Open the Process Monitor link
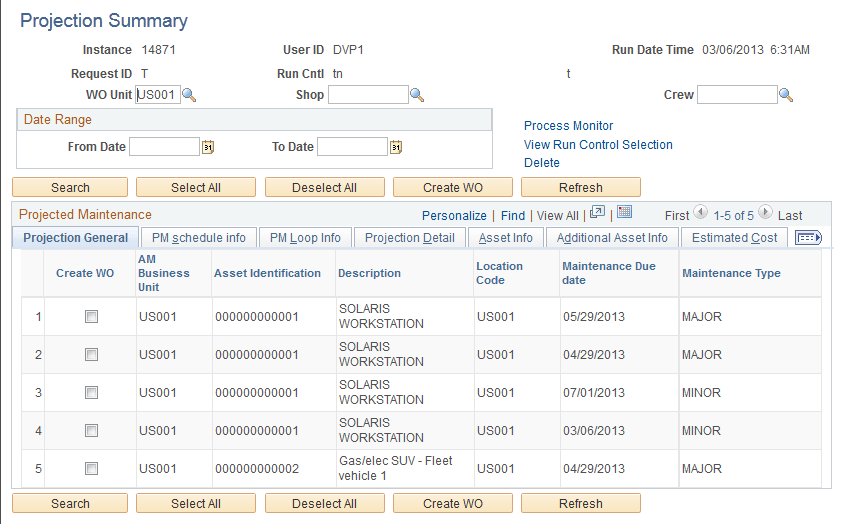841x524 pixels. tap(568, 126)
